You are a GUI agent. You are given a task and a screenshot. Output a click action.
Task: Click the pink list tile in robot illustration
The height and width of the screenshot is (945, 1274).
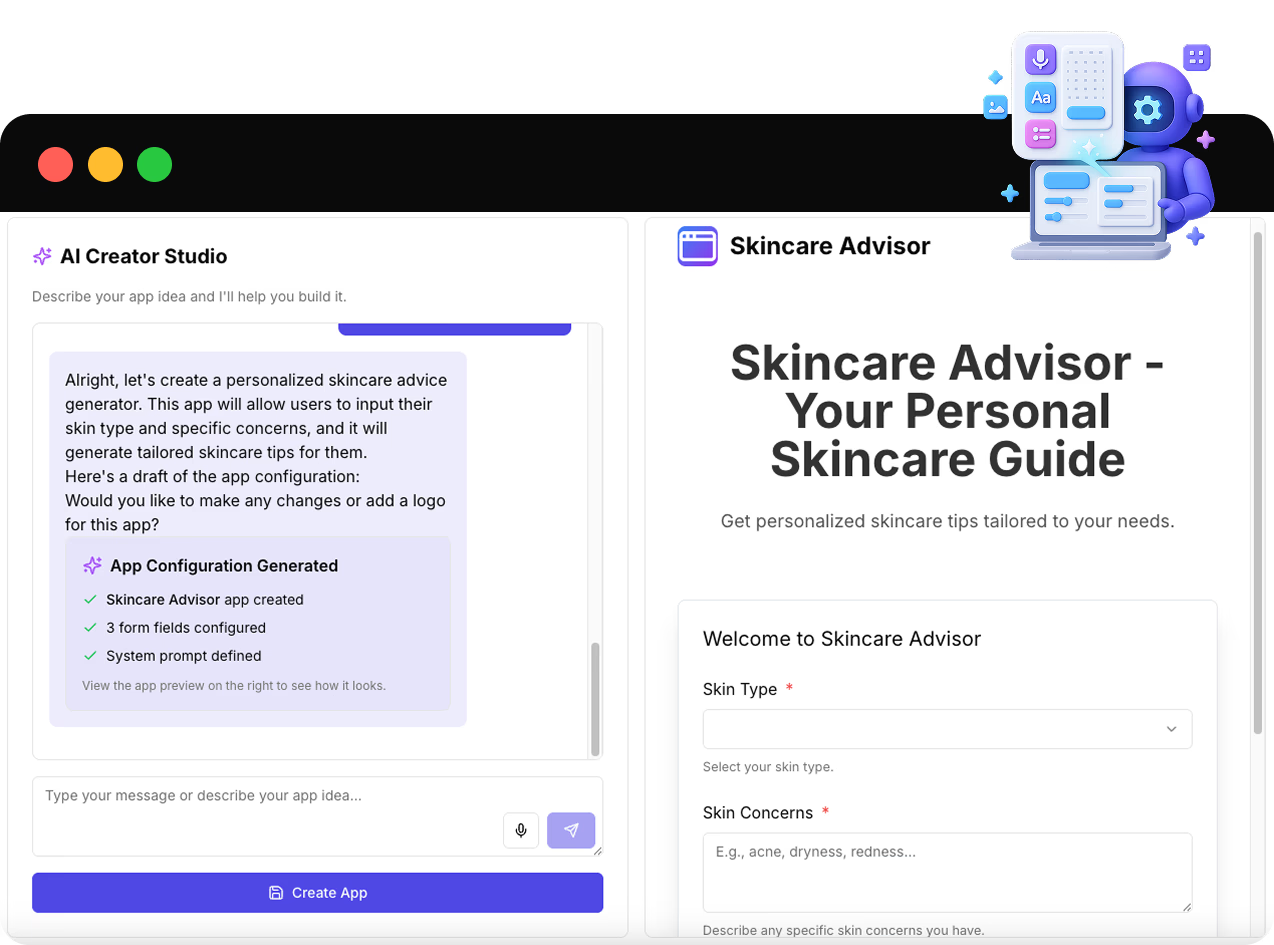click(1041, 133)
